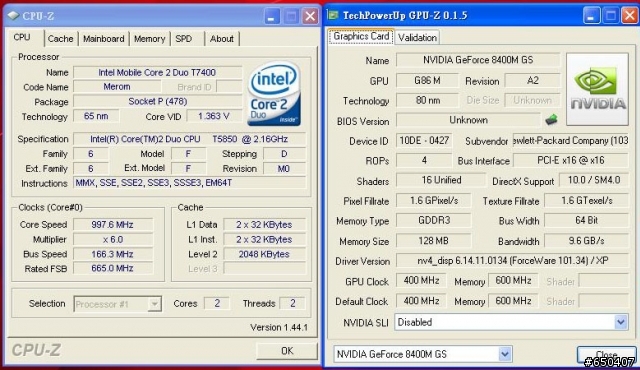The image size is (640, 370).
Task: Click the GPU-Z title bar icon
Action: pyautogui.click(x=333, y=16)
